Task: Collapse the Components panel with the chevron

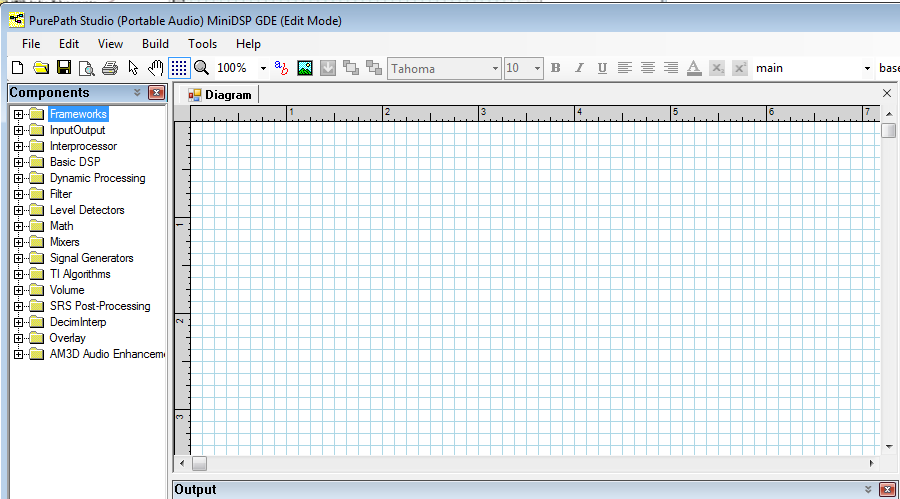Action: pos(137,92)
